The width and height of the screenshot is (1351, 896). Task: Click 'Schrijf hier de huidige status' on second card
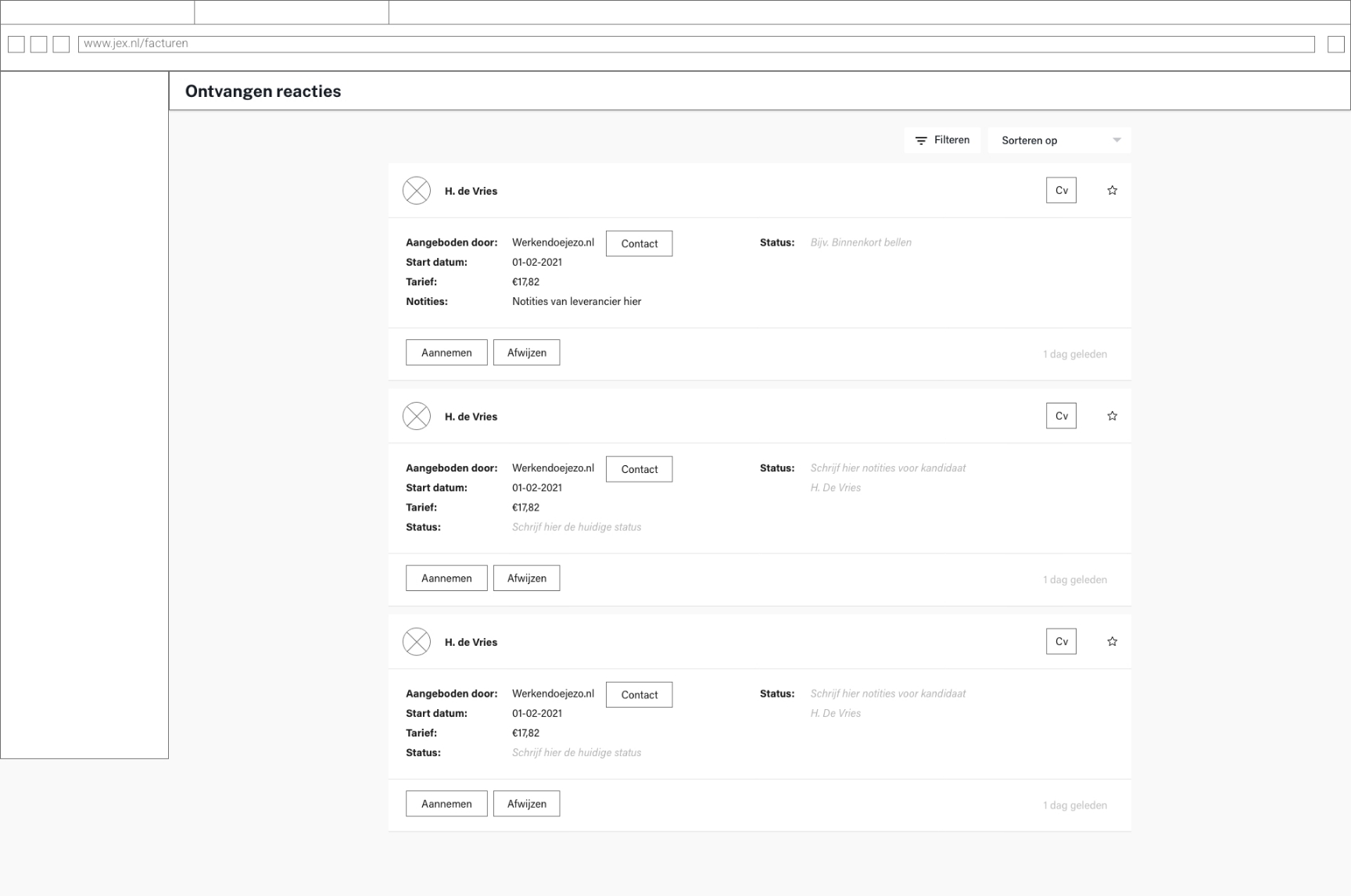click(x=576, y=527)
